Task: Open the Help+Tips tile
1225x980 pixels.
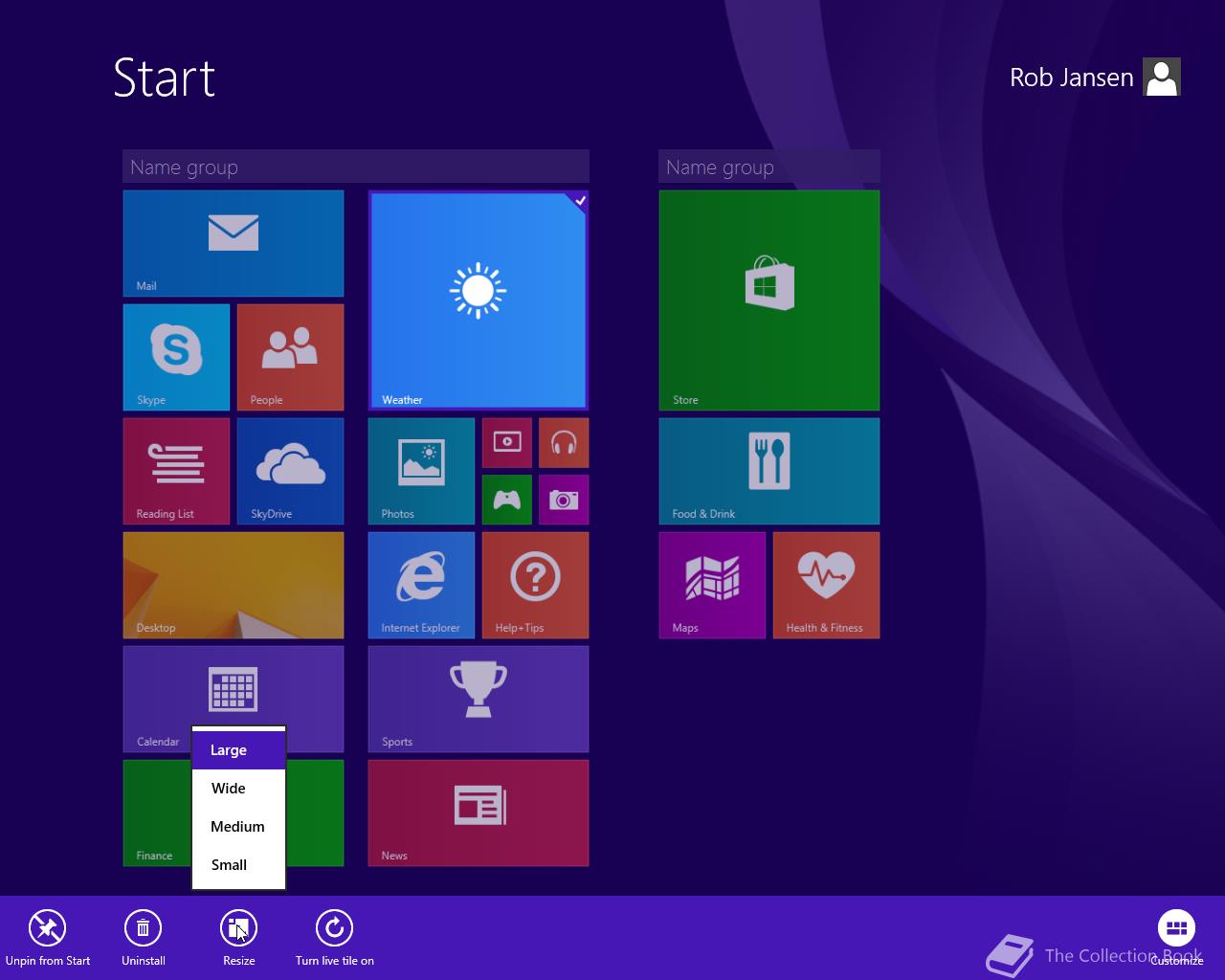Action: 535,585
